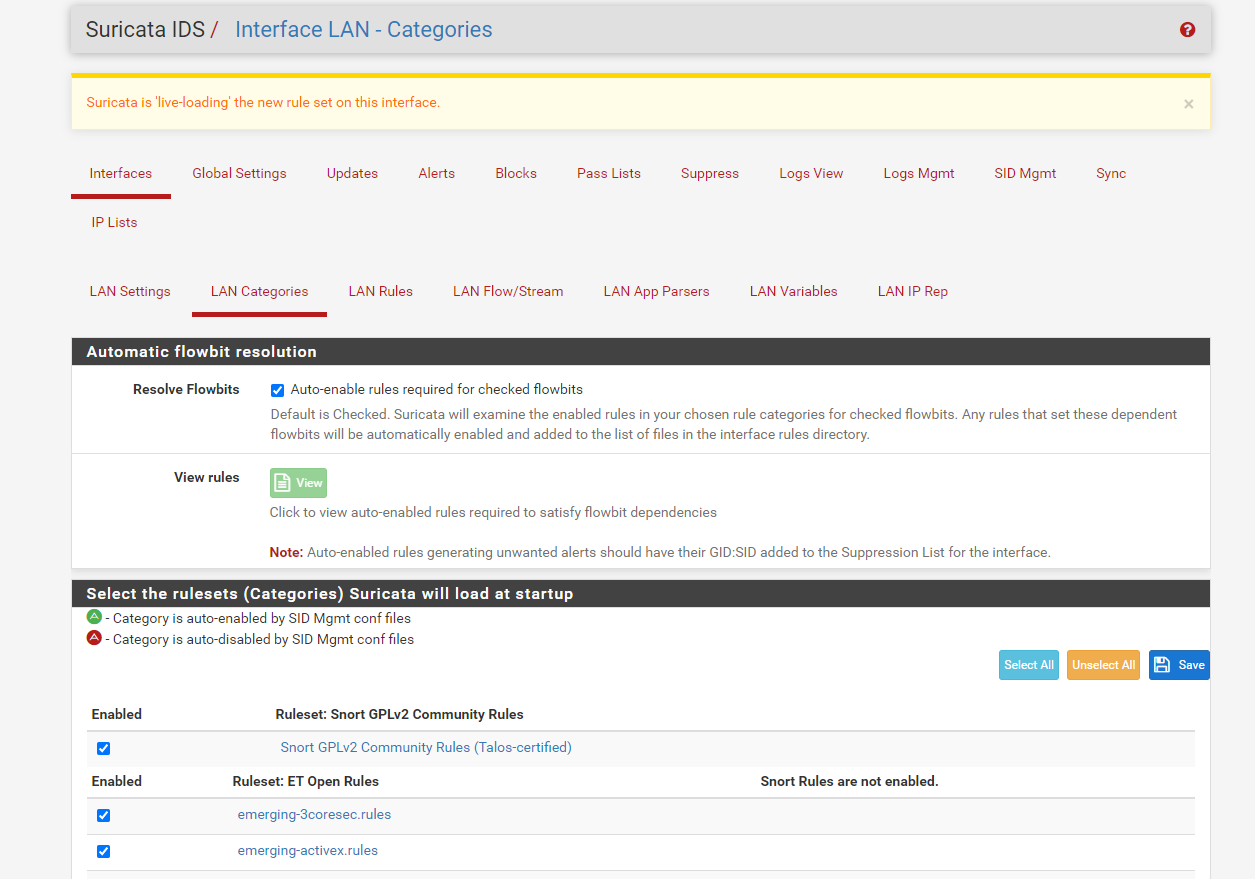Click 'Snort Rules are not enabled.' text

tap(849, 781)
